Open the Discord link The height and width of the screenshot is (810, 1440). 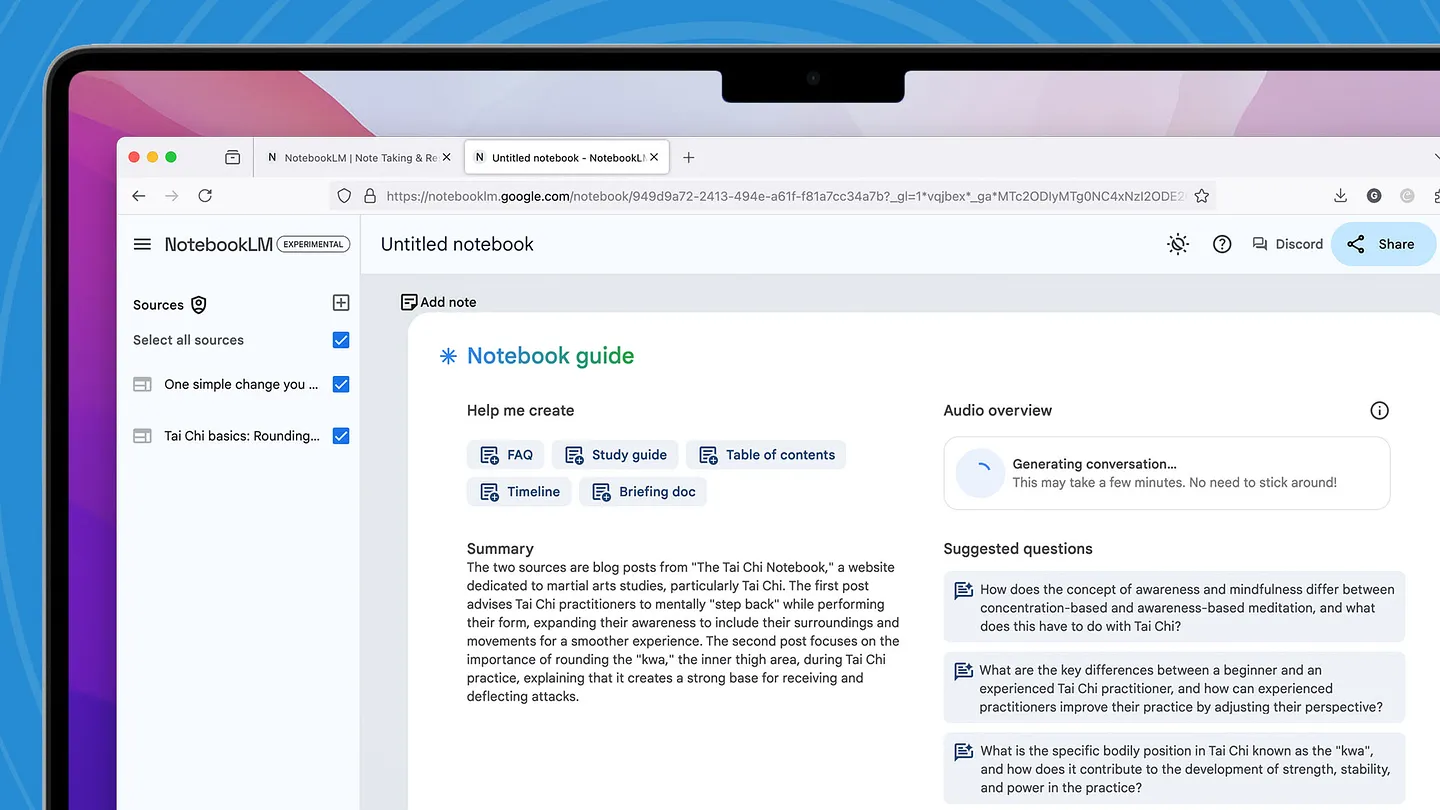click(x=1288, y=244)
